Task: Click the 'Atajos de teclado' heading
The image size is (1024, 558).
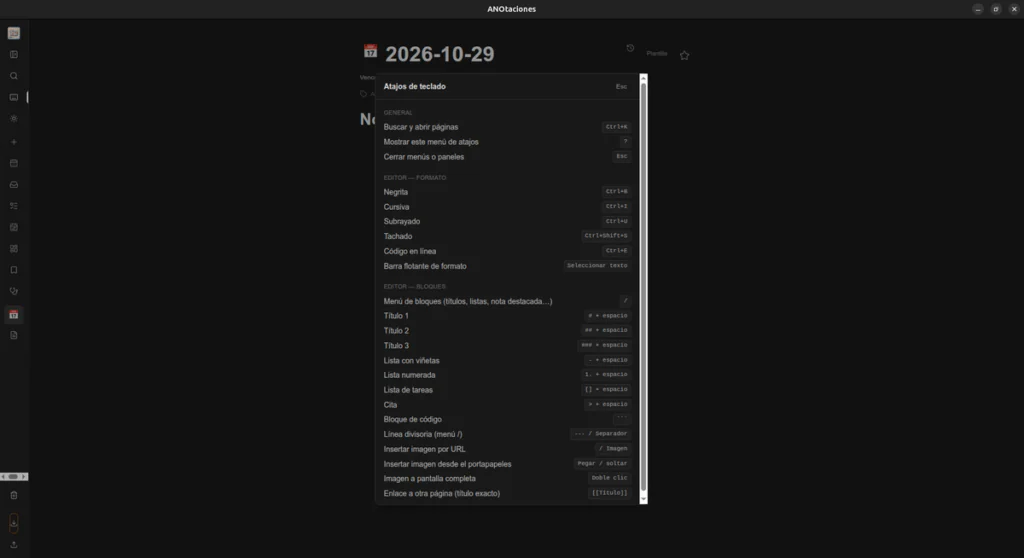Action: click(x=415, y=86)
